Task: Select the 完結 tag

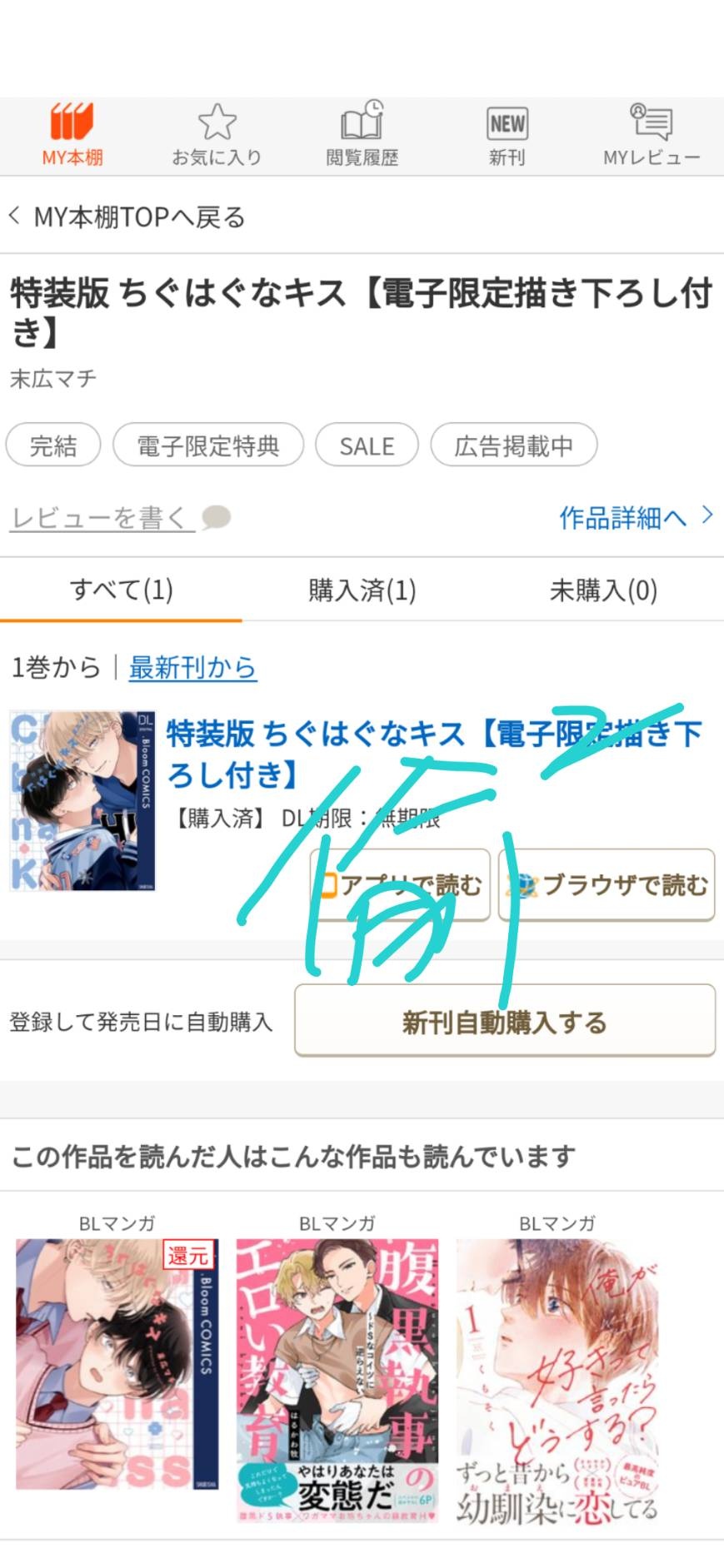Action: [x=53, y=446]
